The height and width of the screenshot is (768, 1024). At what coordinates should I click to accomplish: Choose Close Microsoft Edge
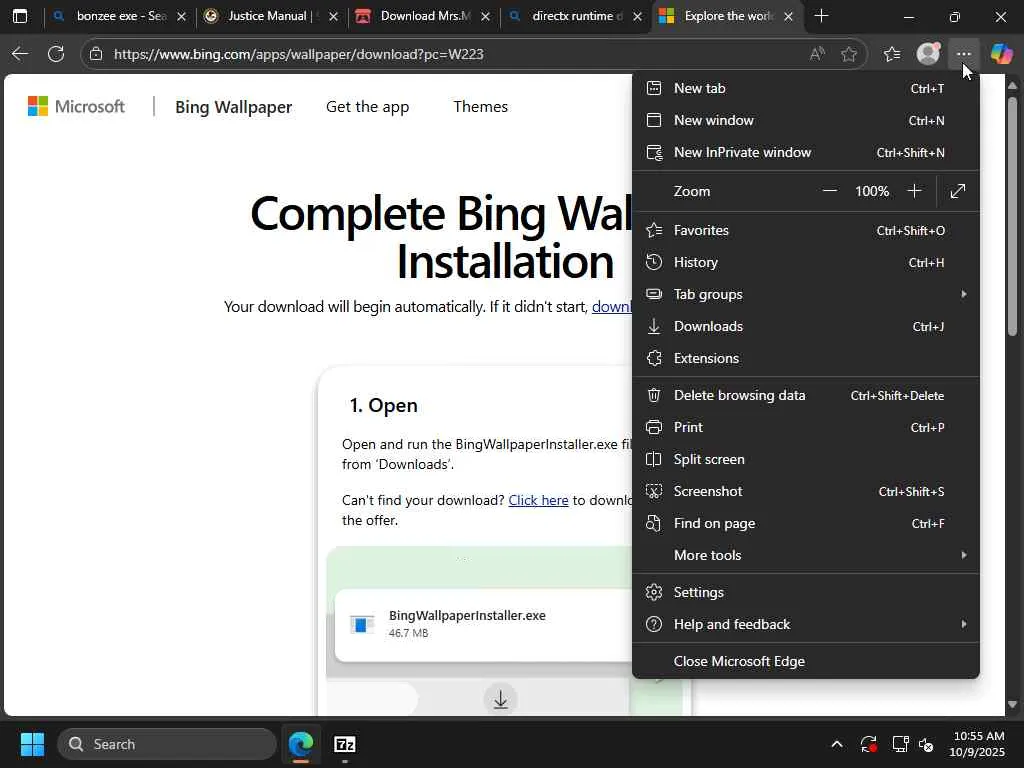click(806, 662)
